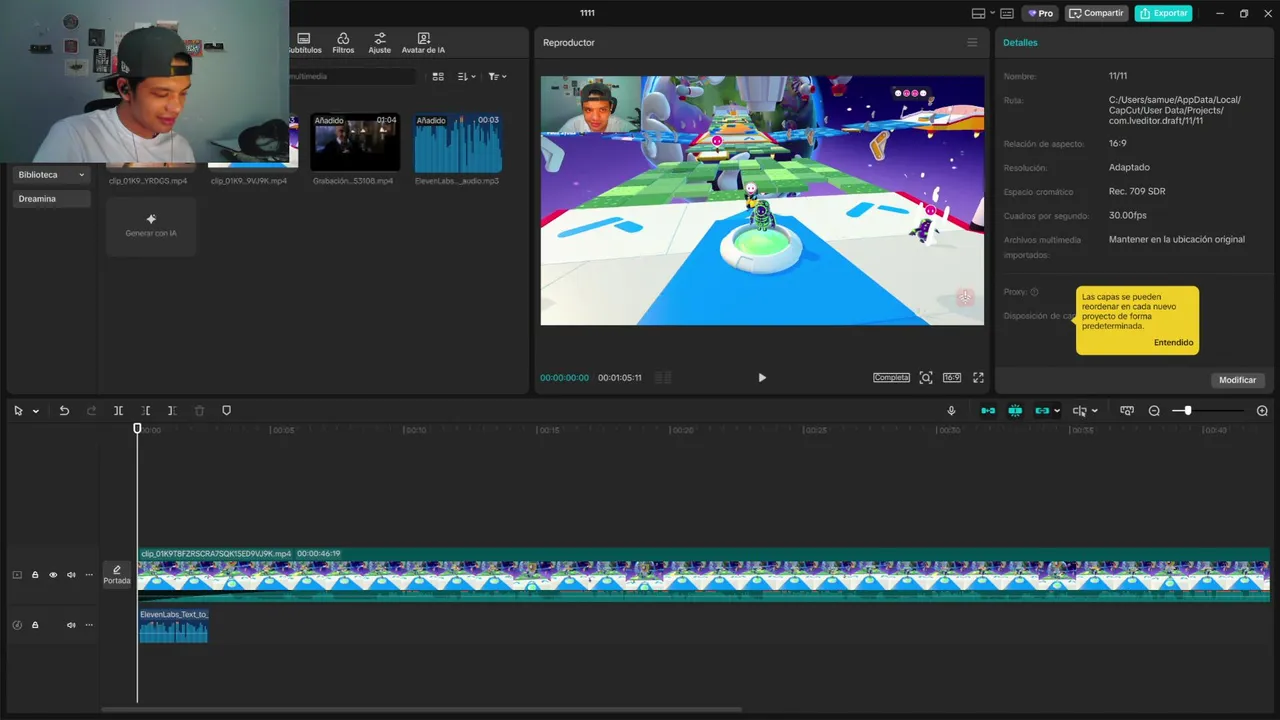Undo the last action
The height and width of the screenshot is (720, 1280).
[x=64, y=411]
